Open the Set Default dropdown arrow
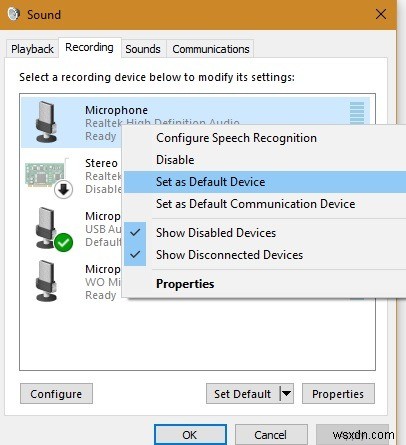 pyautogui.click(x=286, y=394)
